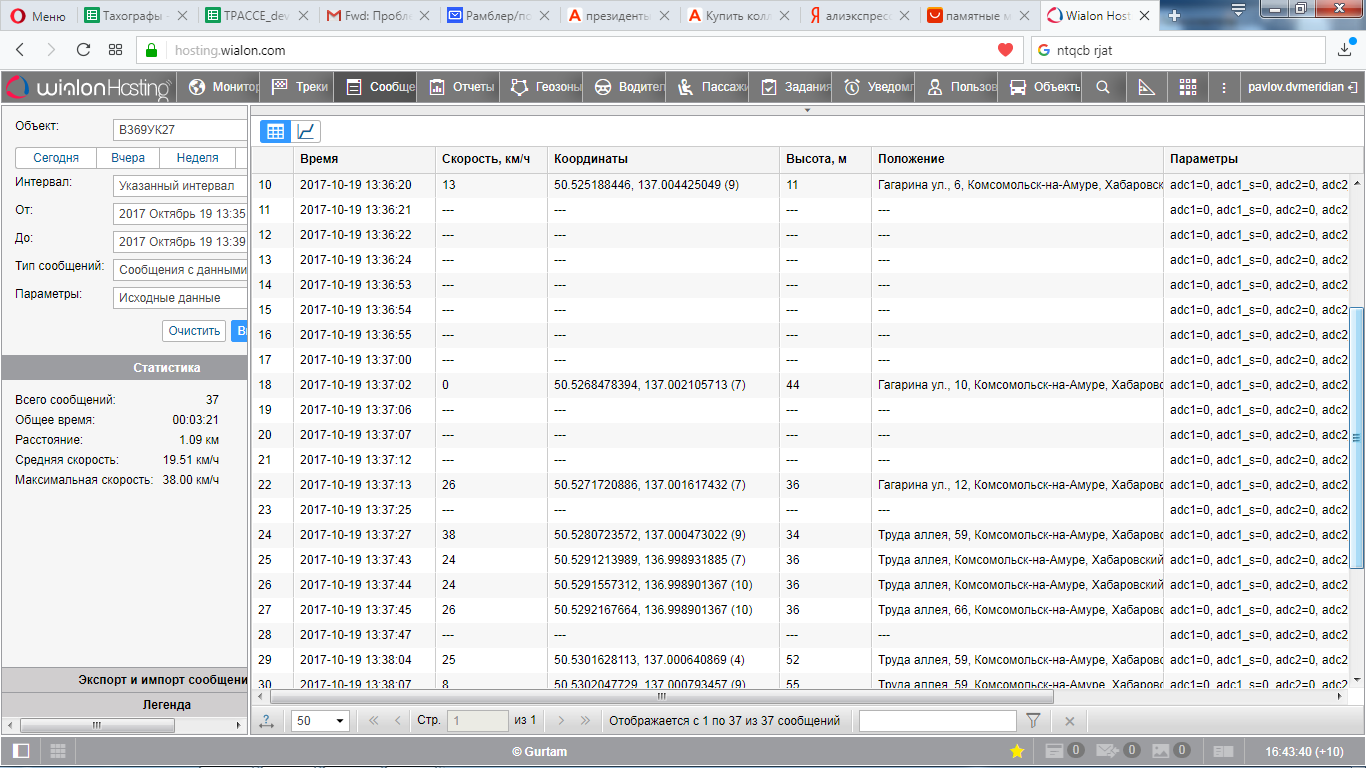This screenshot has height=768, width=1366.
Task: Click the filter text input field
Action: (937, 721)
